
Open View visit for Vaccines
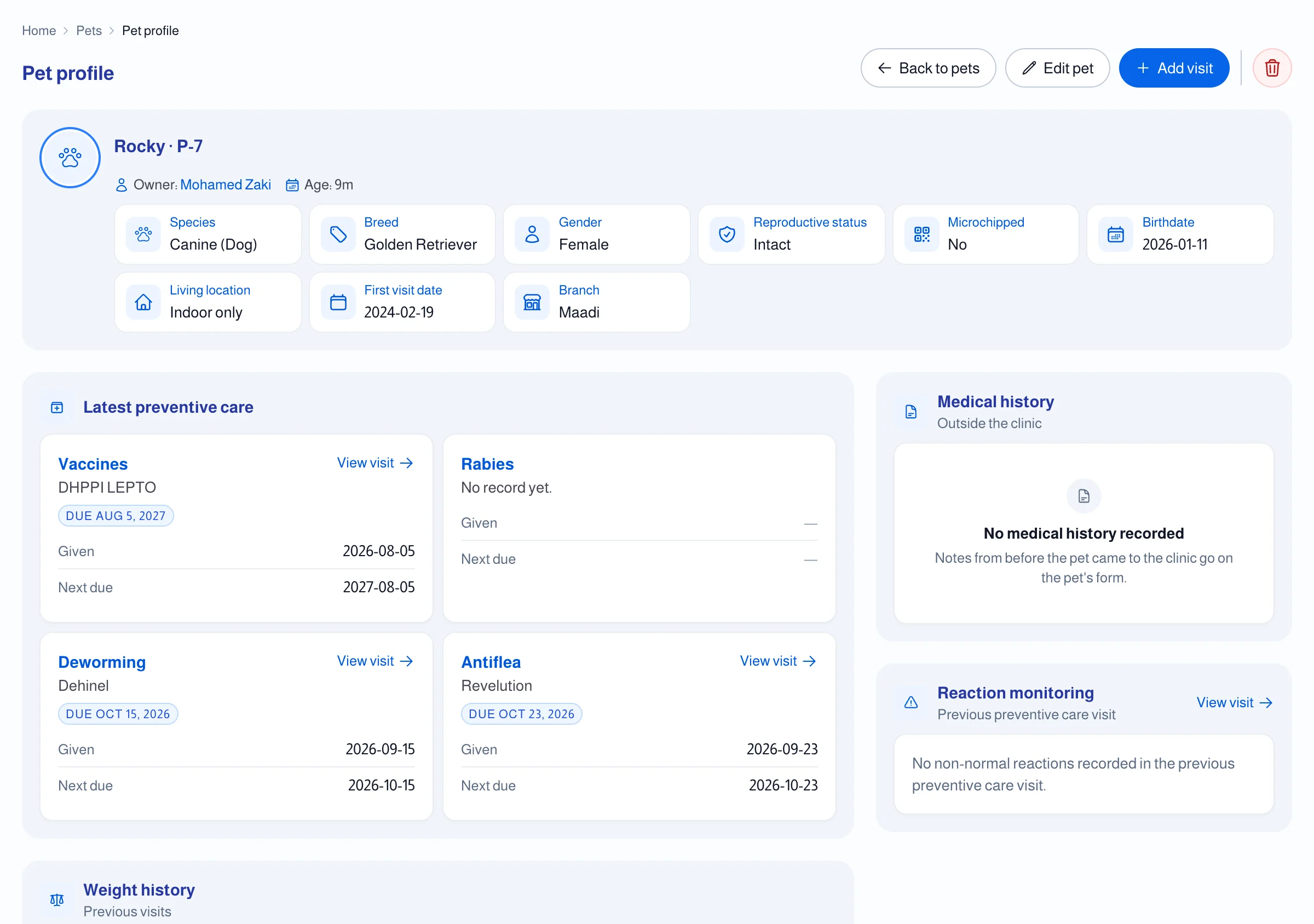tap(376, 463)
